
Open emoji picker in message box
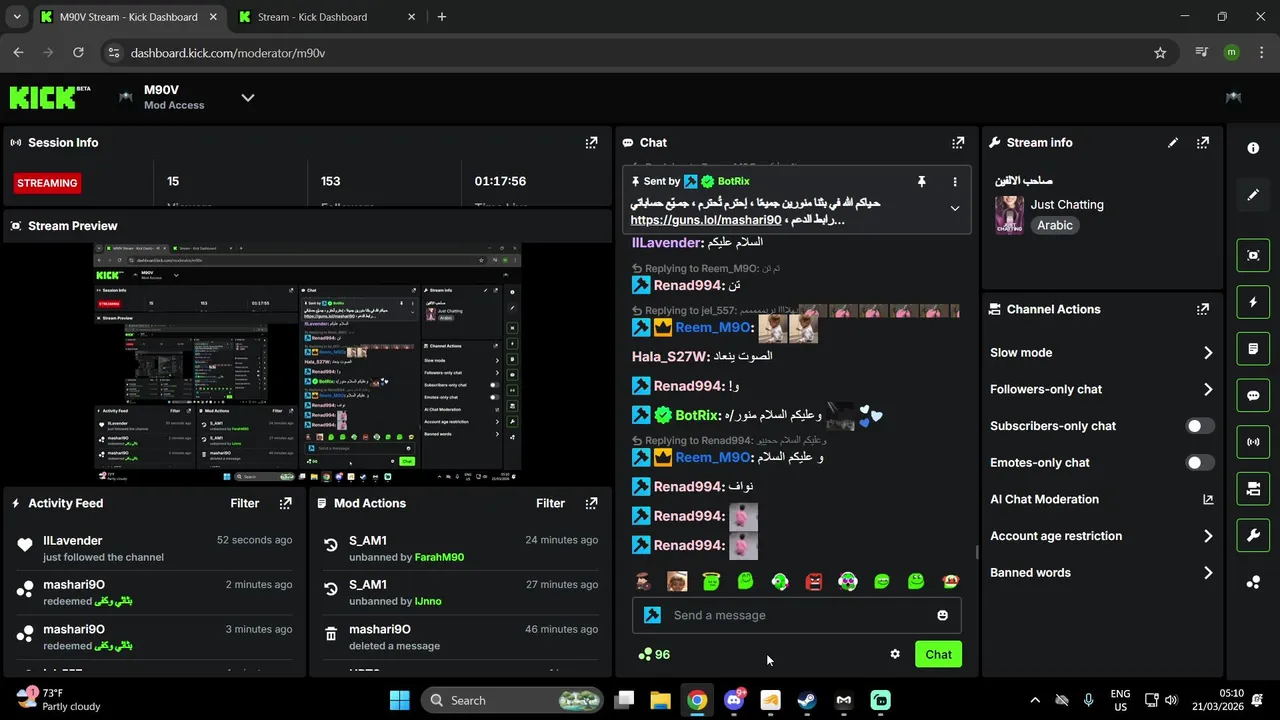[942, 615]
